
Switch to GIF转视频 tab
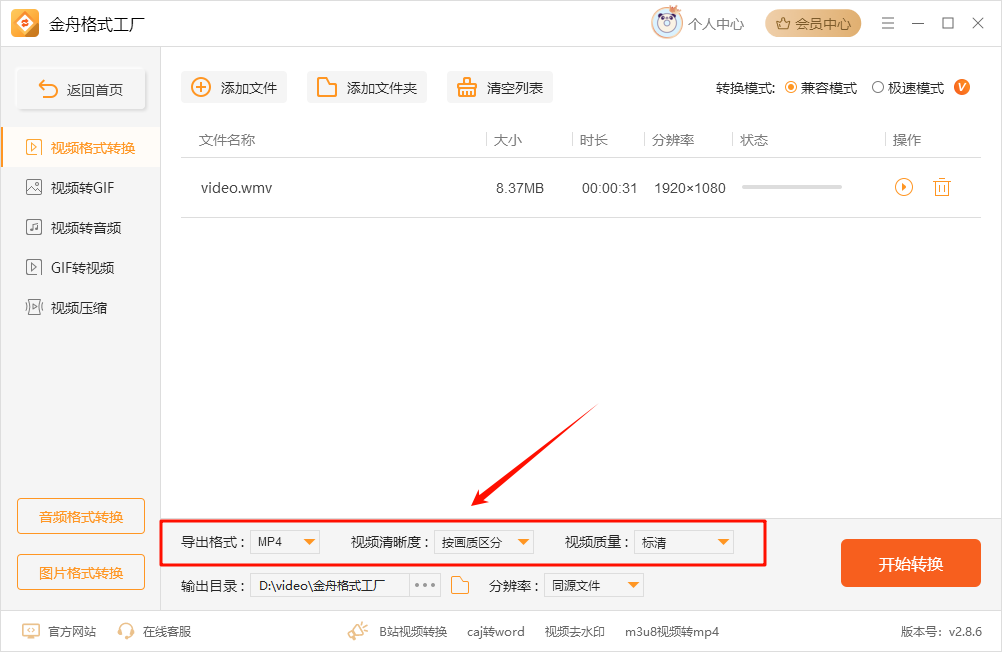click(x=81, y=267)
